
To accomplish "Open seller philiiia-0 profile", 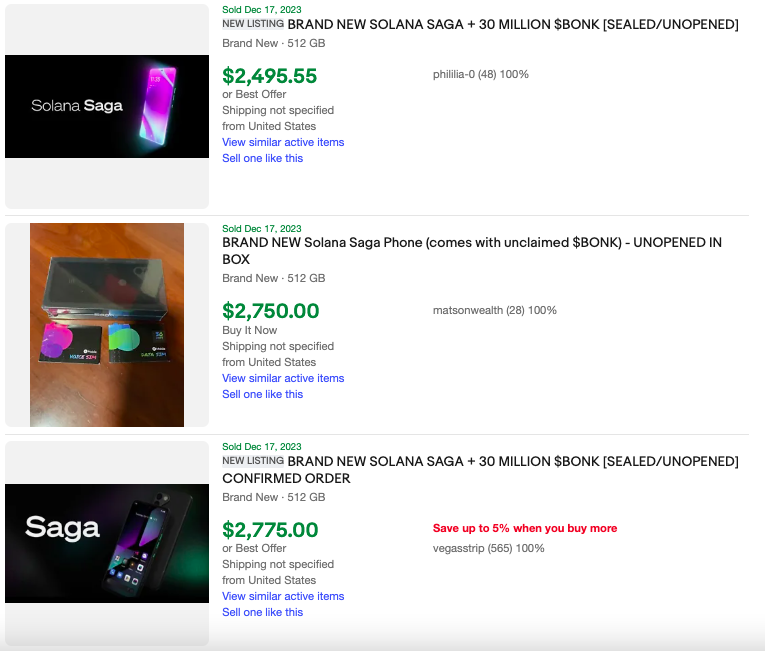I will click(480, 74).
